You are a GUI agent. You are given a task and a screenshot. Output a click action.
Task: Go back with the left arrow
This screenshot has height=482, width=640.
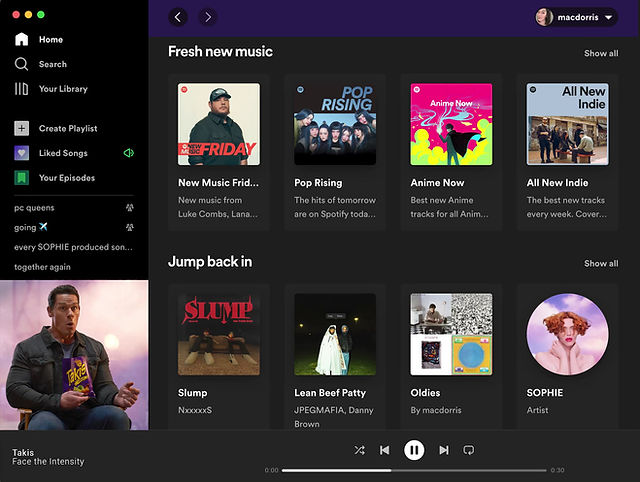[178, 17]
